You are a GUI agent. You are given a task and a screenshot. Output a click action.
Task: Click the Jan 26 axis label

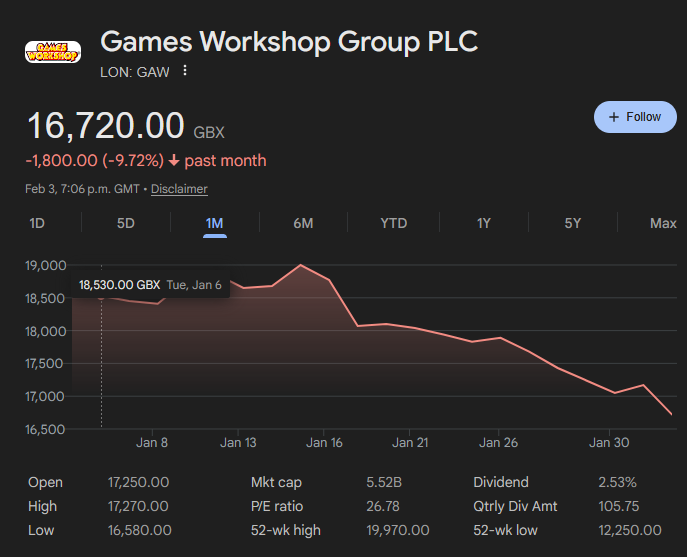pyautogui.click(x=499, y=443)
